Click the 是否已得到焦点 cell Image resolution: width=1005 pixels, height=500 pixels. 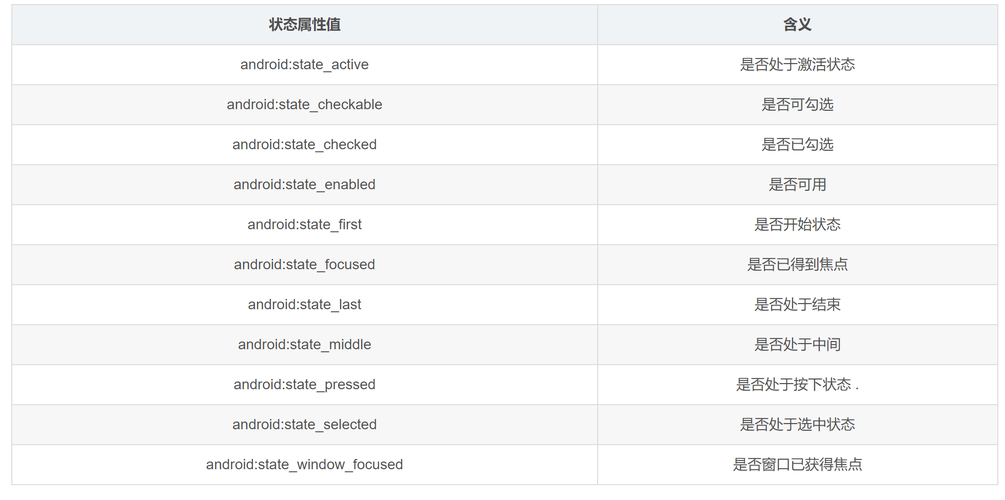pos(797,265)
